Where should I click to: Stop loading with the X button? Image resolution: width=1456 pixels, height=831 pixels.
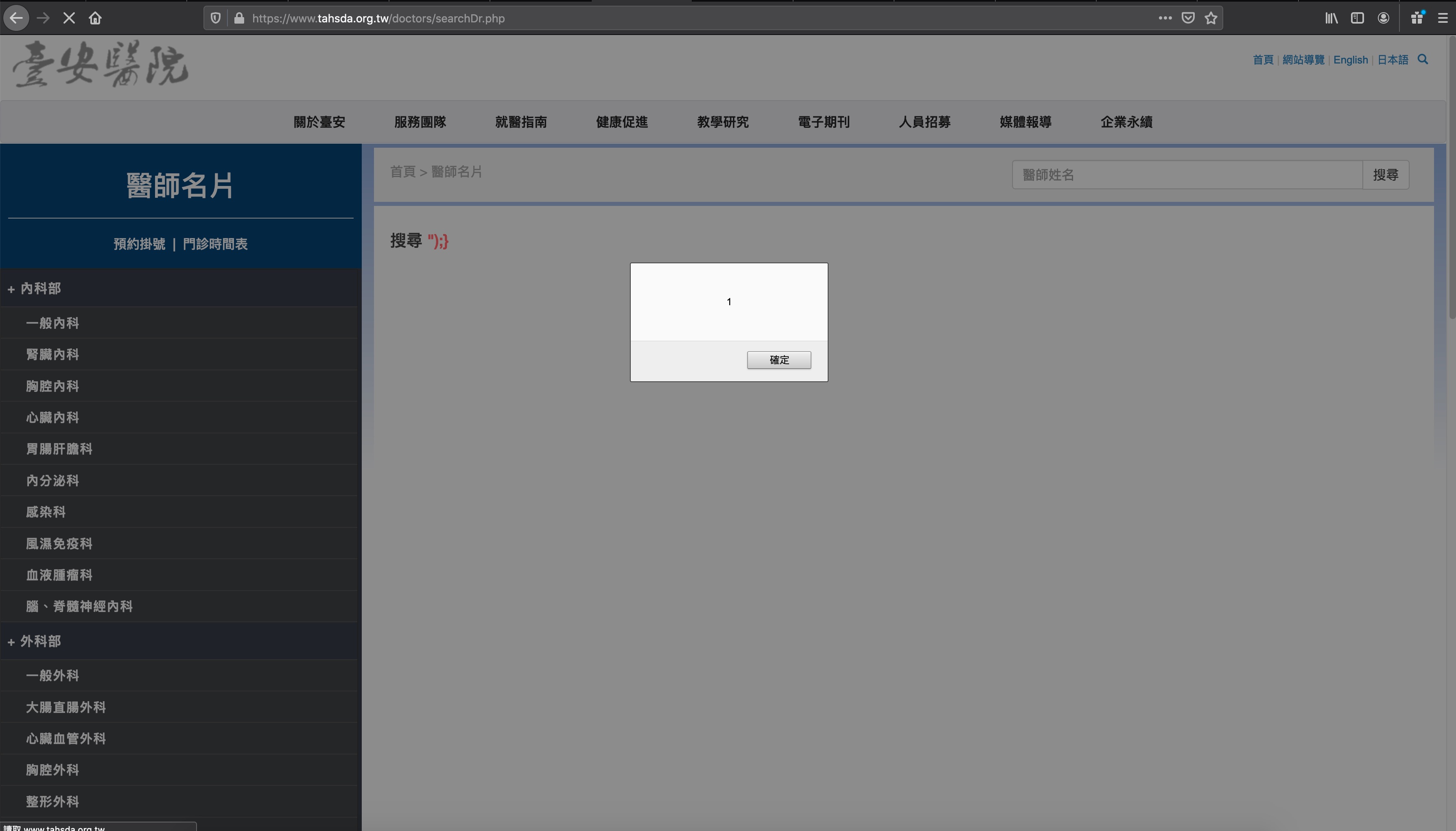click(69, 18)
